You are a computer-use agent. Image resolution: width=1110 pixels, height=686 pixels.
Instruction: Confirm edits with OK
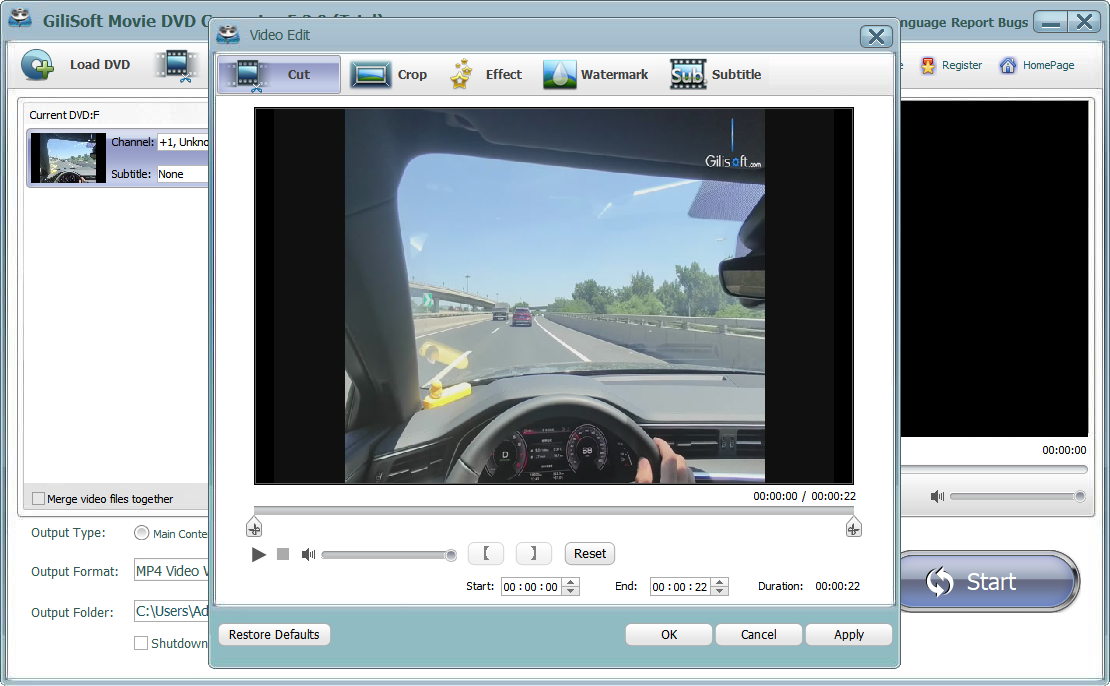(x=669, y=634)
